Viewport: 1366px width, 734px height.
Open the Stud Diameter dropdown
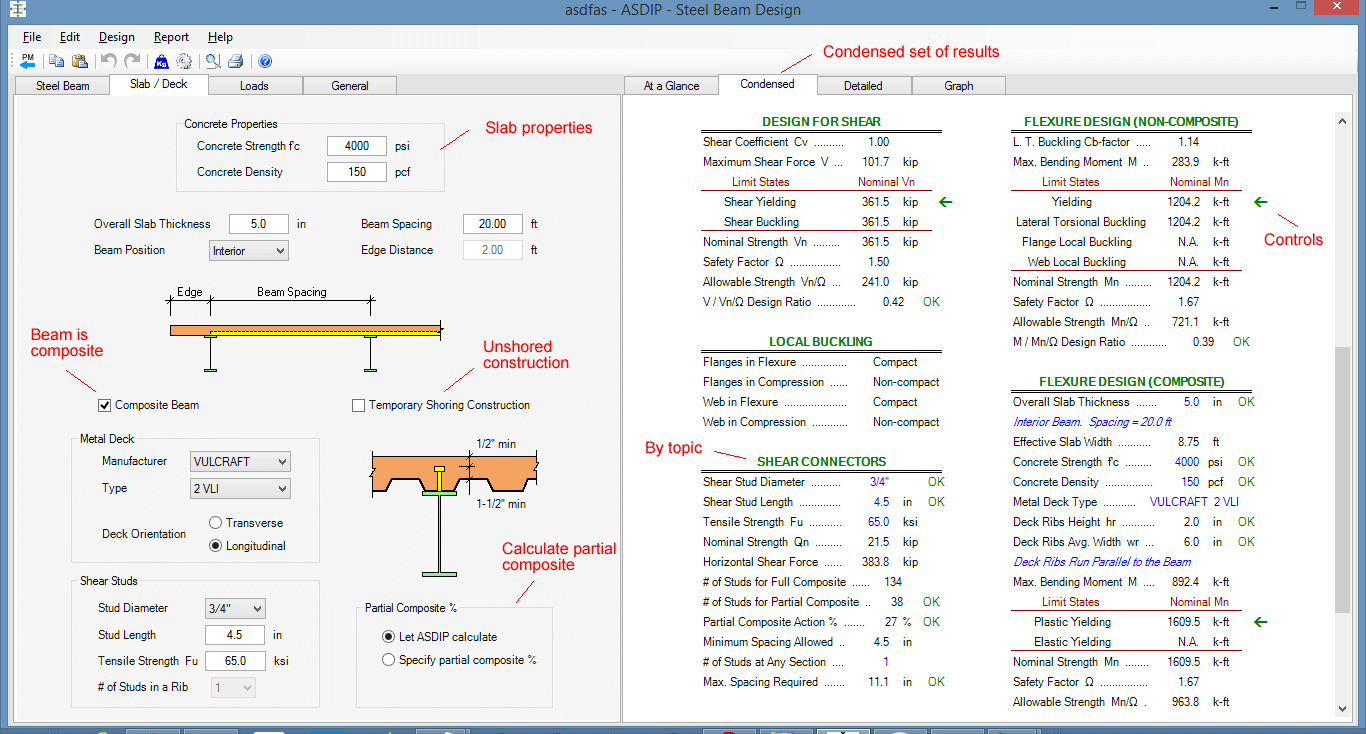coord(235,608)
